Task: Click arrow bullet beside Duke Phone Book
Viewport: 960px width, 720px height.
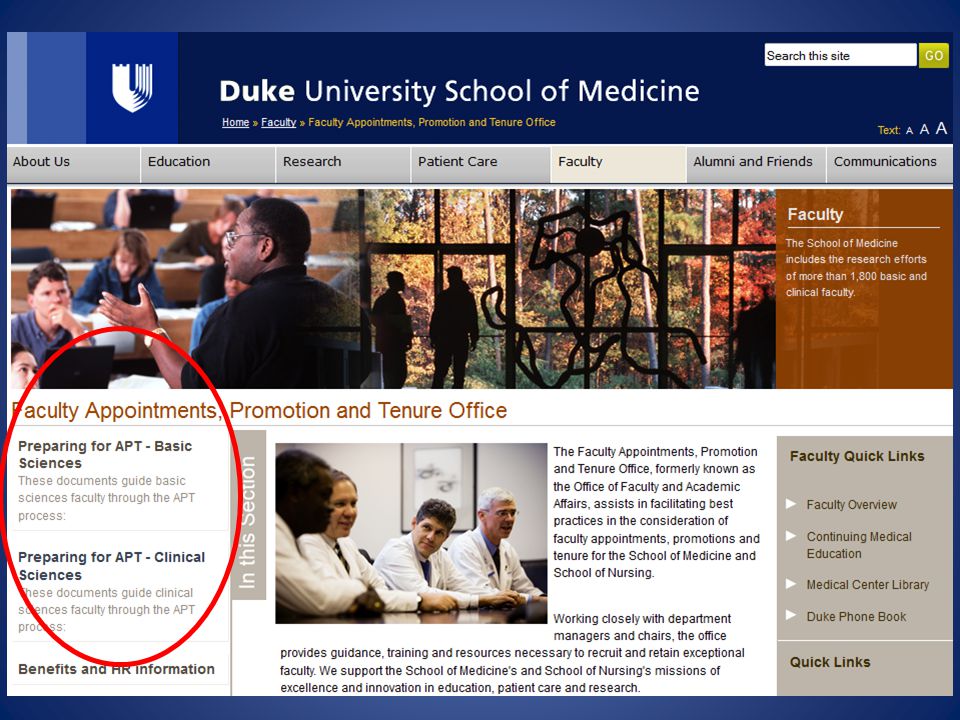Action: [x=791, y=615]
